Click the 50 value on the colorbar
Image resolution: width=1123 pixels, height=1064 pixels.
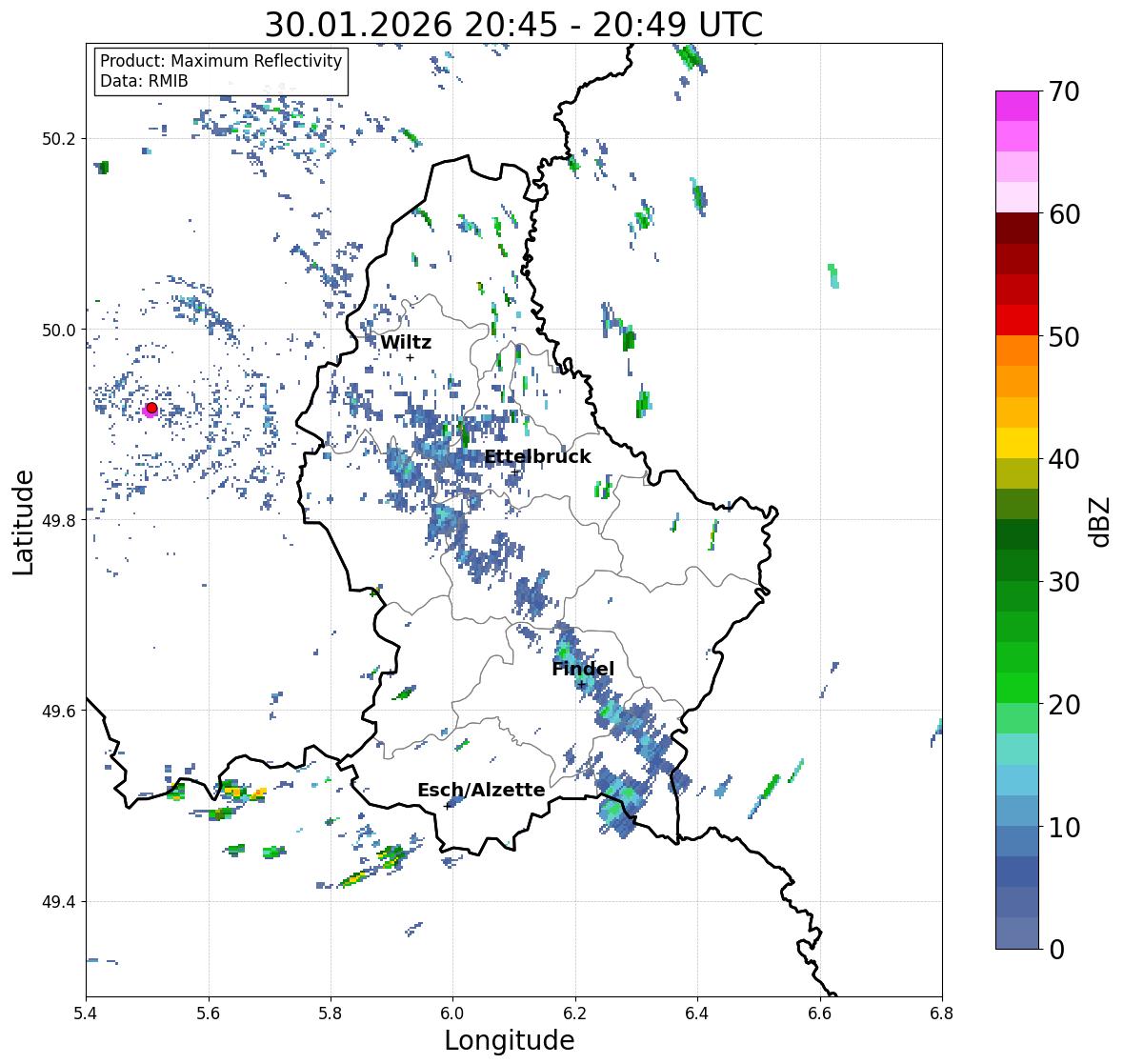1064,336
